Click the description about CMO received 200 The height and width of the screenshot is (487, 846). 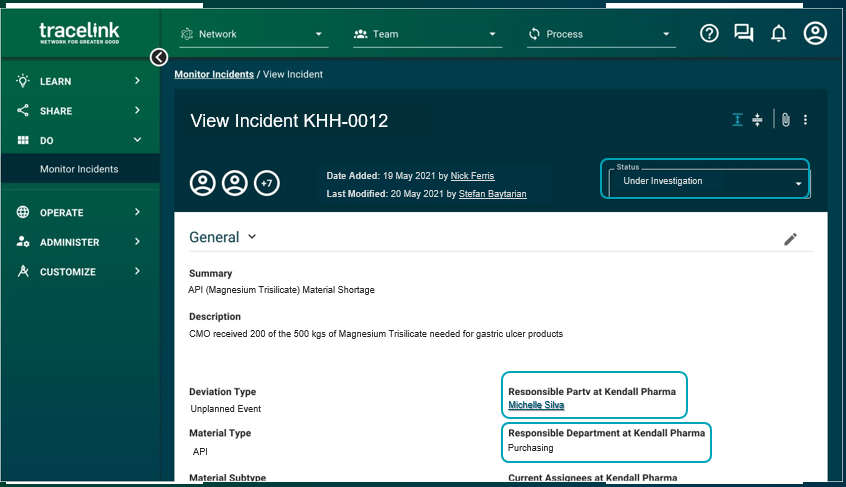click(376, 334)
